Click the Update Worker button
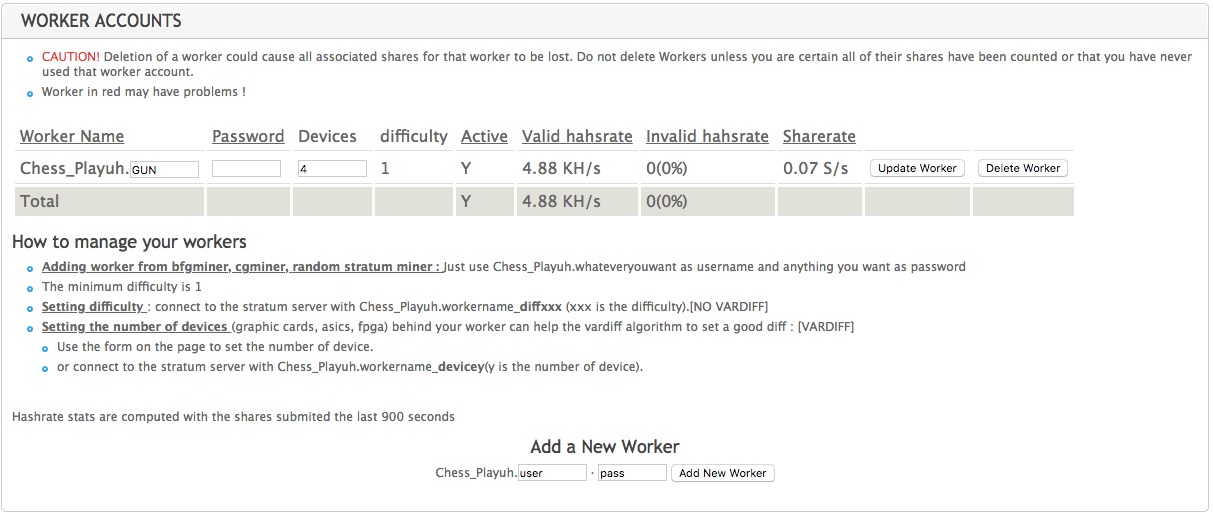Image resolution: width=1213 pixels, height=516 pixels. pos(917,168)
